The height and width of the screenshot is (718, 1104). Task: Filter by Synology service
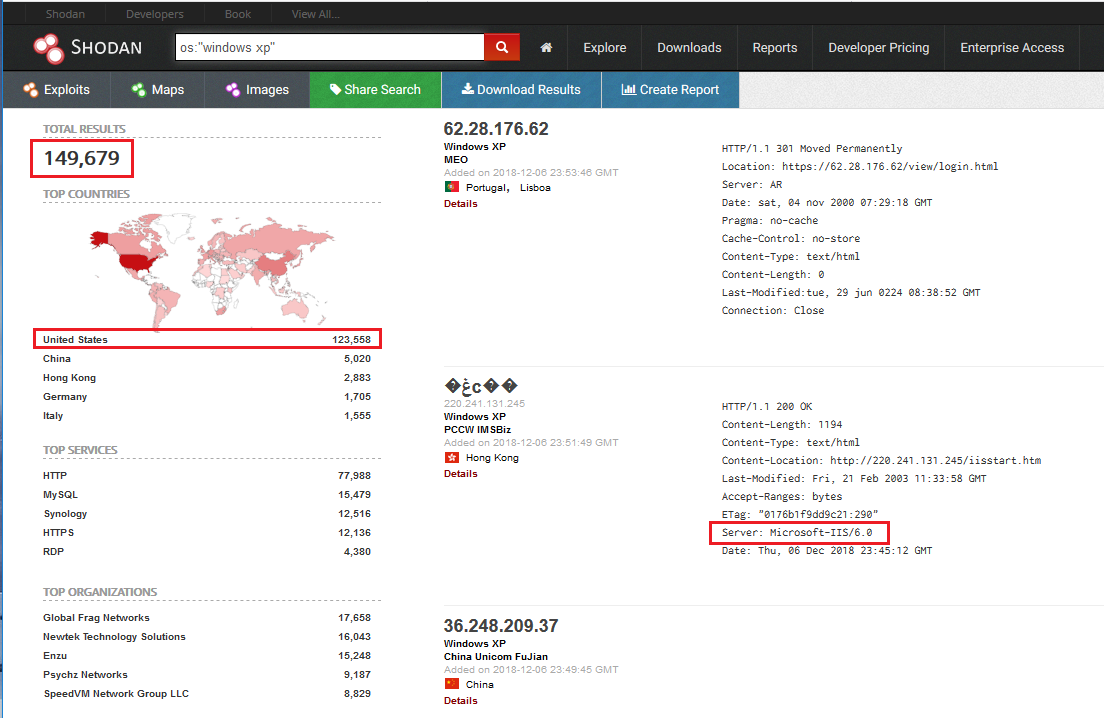click(207, 514)
